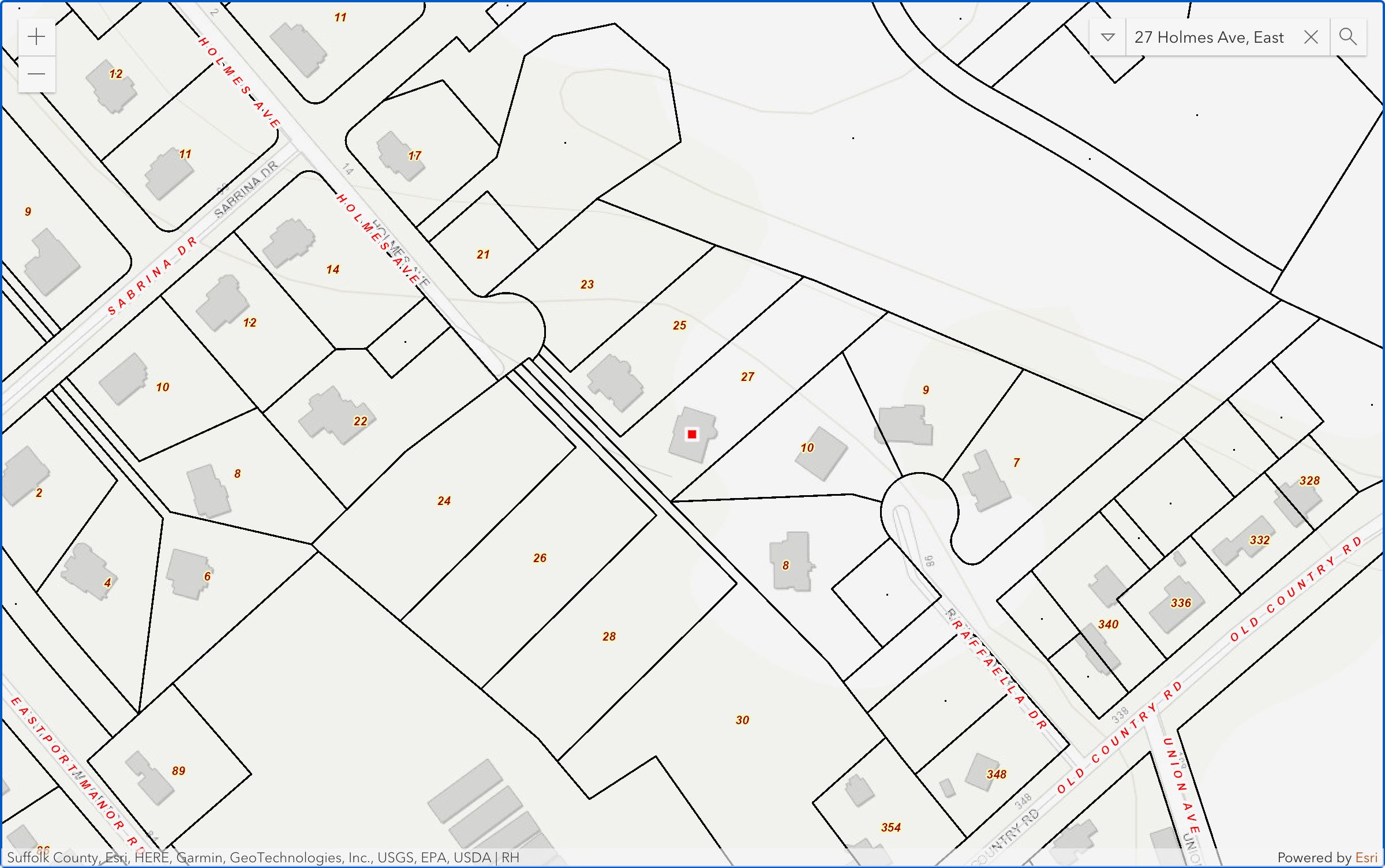Select parcel 89 on Eastport Manor Rd

[178, 771]
